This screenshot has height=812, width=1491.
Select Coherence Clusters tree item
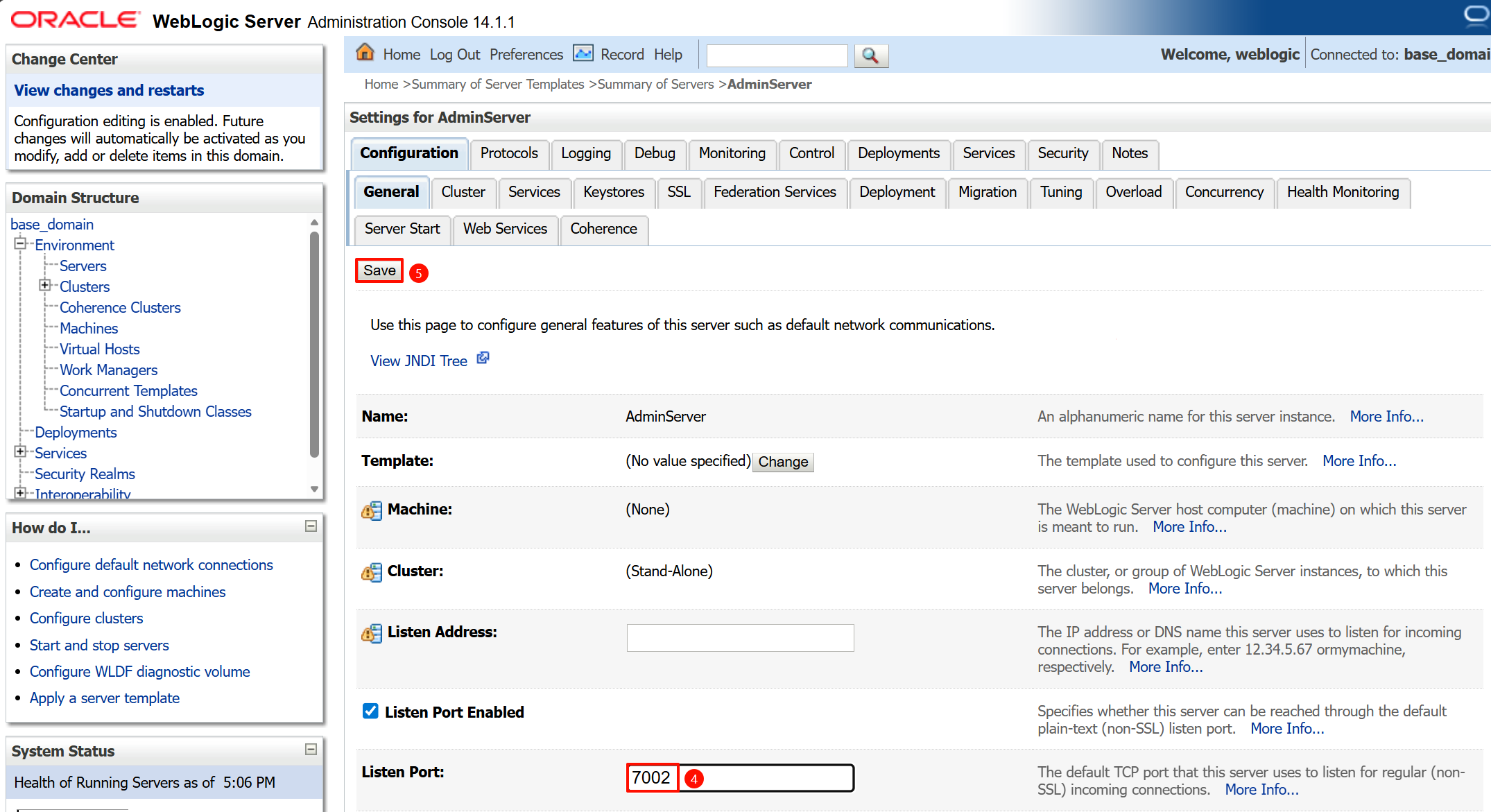point(120,308)
